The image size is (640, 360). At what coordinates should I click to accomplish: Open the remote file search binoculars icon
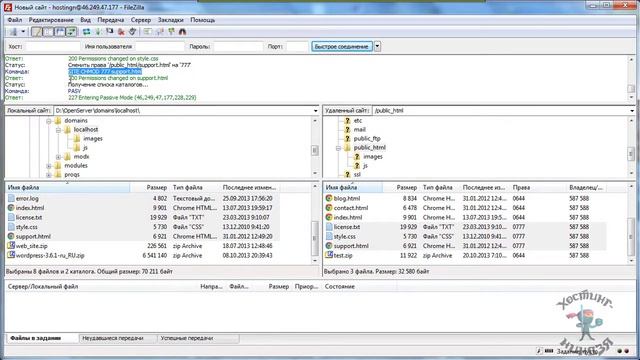pos(182,32)
